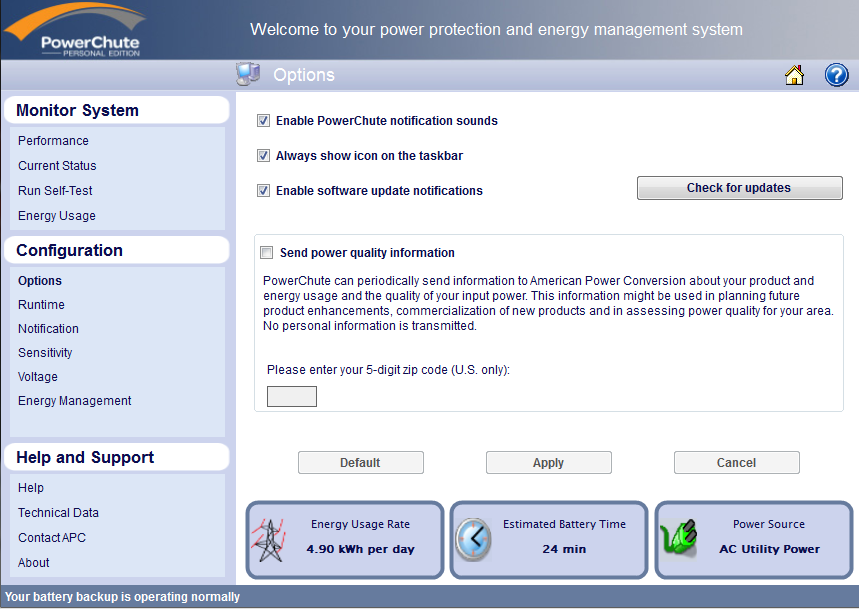Restore defaults with the Default button

pyautogui.click(x=360, y=462)
